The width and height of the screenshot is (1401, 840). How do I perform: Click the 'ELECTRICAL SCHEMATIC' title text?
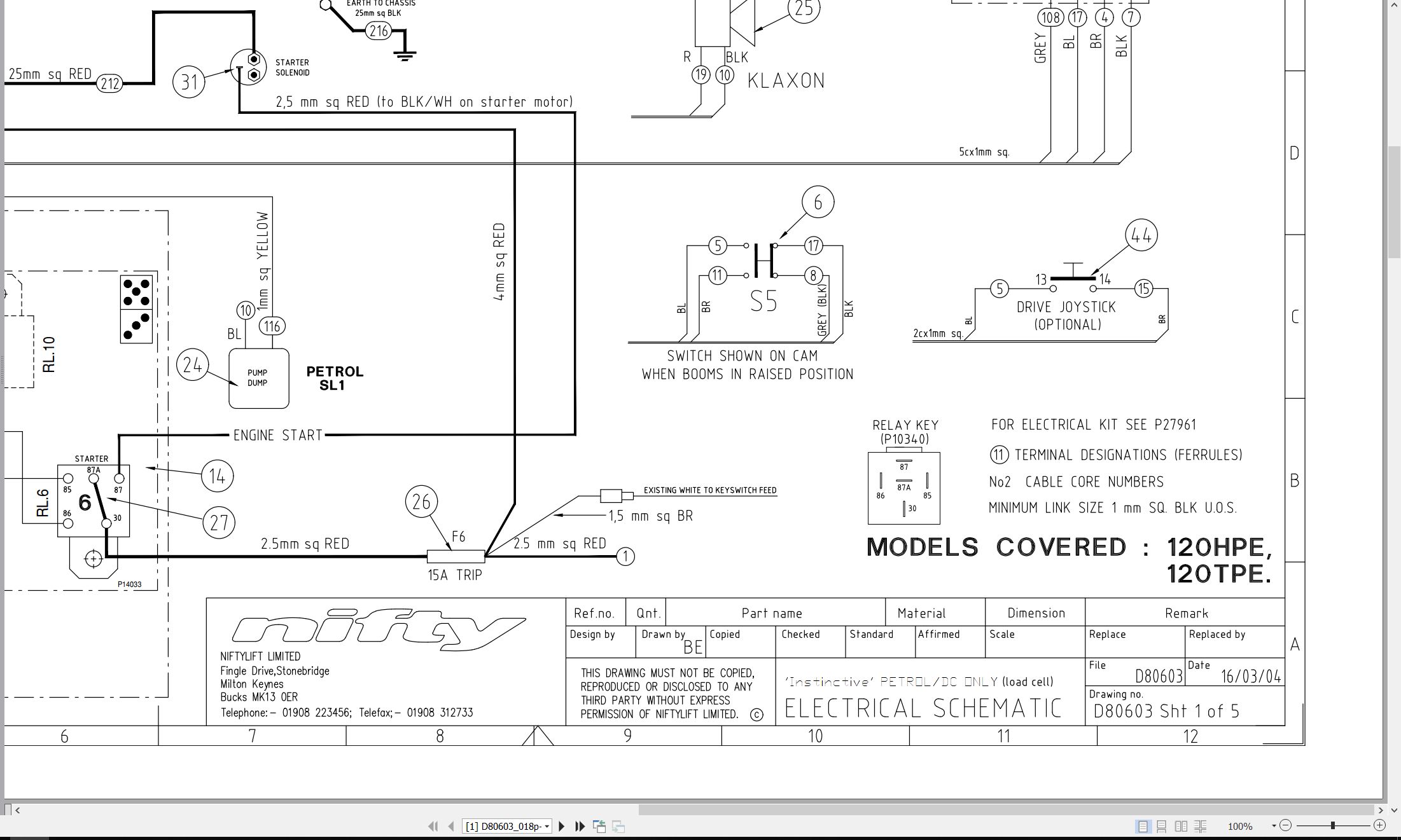point(923,708)
